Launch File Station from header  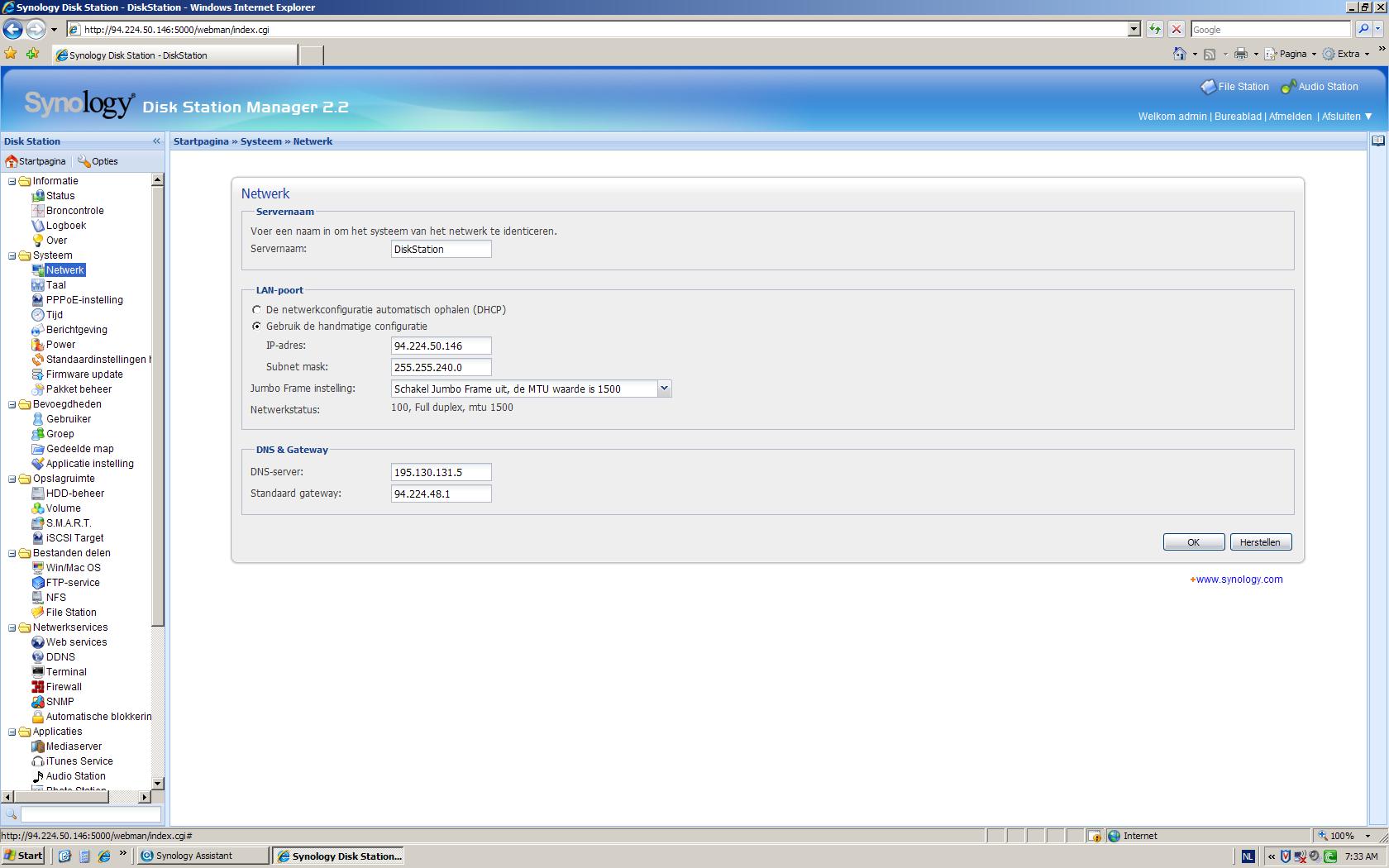tap(1235, 87)
